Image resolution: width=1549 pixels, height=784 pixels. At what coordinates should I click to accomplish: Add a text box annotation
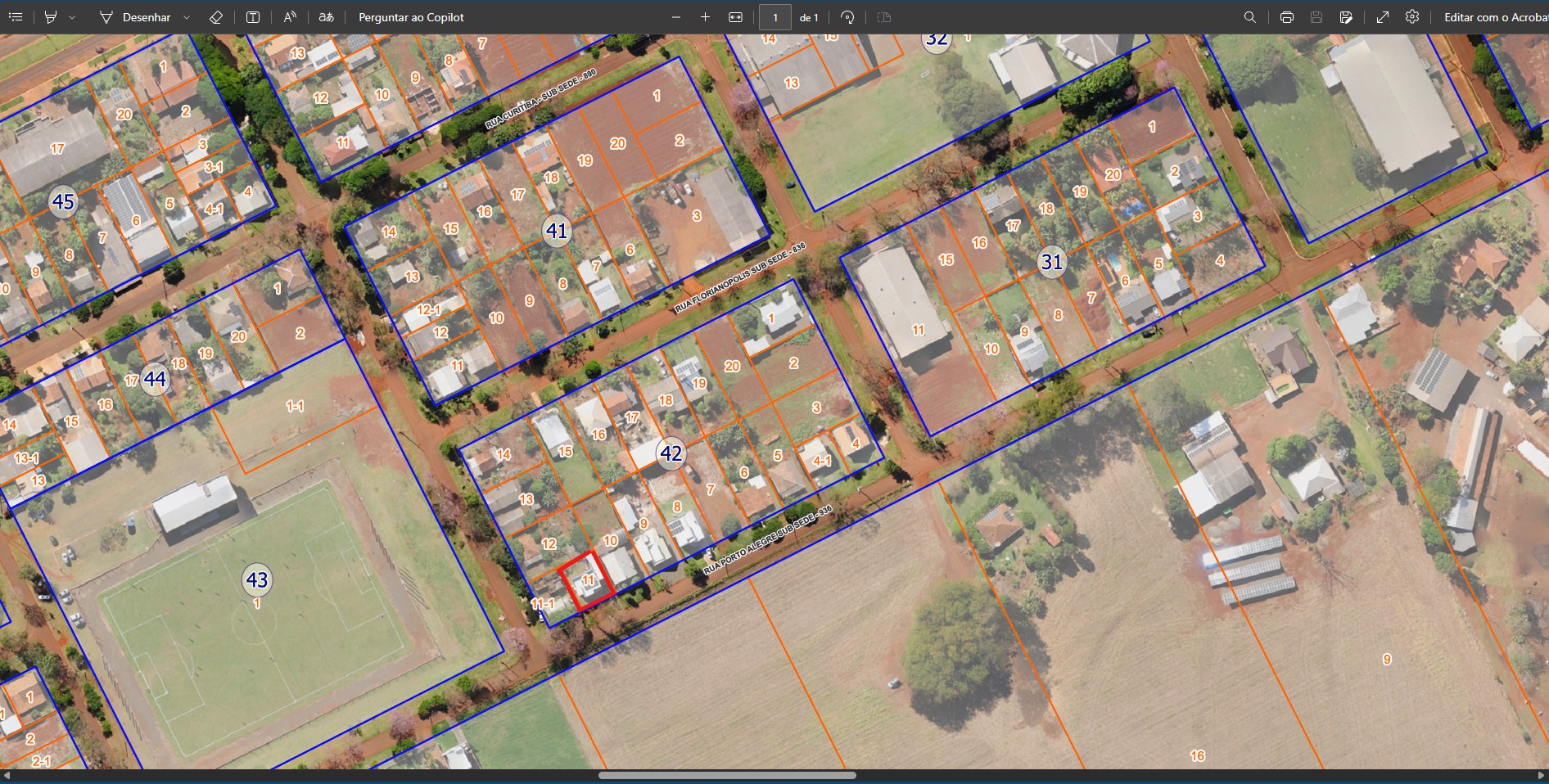253,17
